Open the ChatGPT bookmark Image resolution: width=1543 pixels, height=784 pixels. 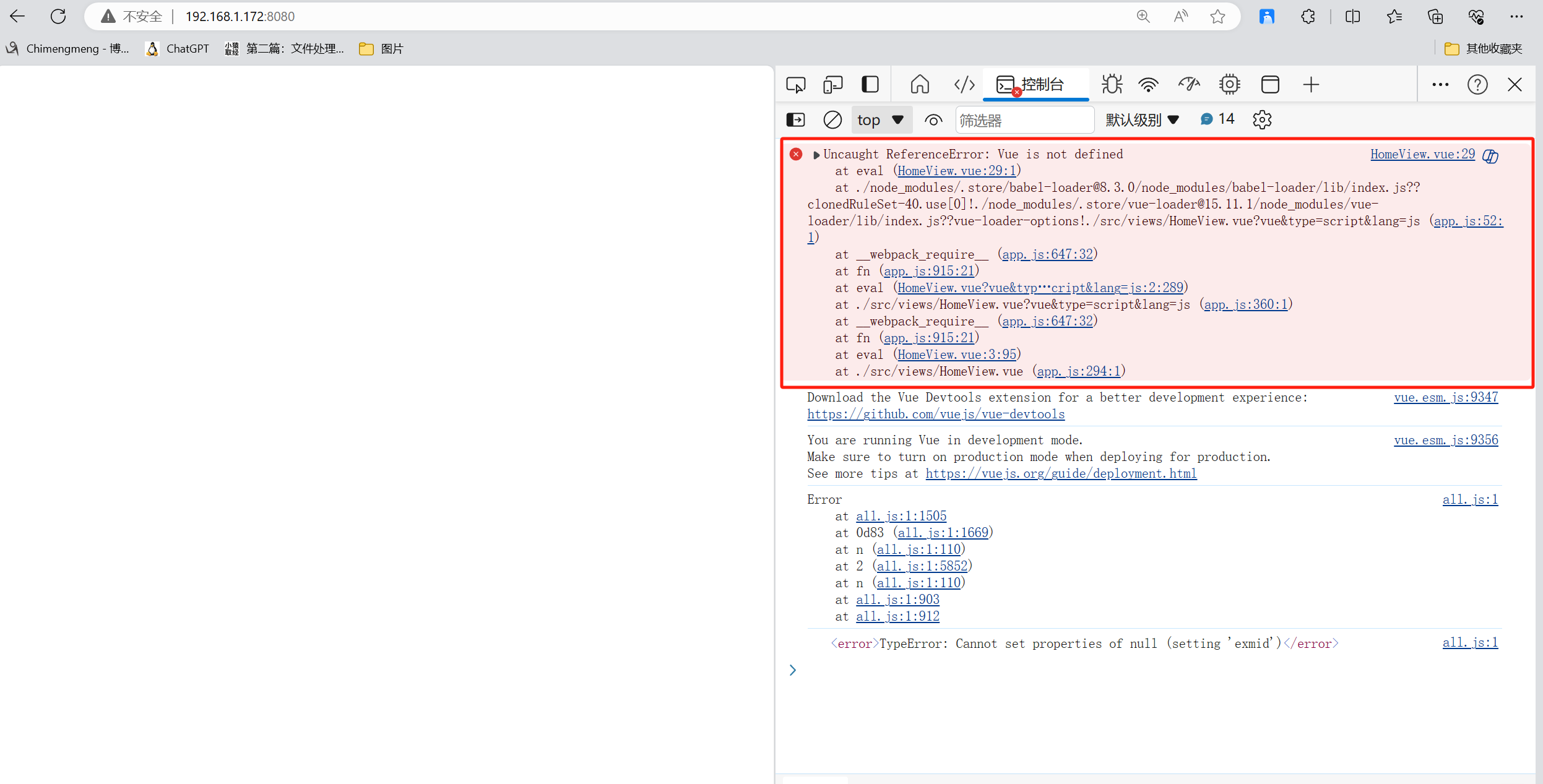tap(178, 48)
